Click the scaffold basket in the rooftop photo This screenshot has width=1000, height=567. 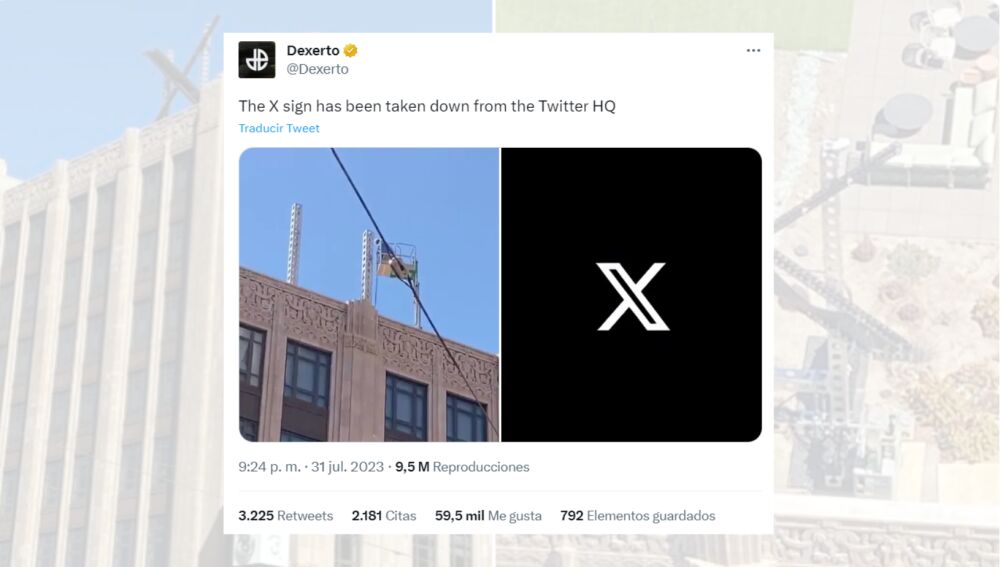(x=399, y=260)
